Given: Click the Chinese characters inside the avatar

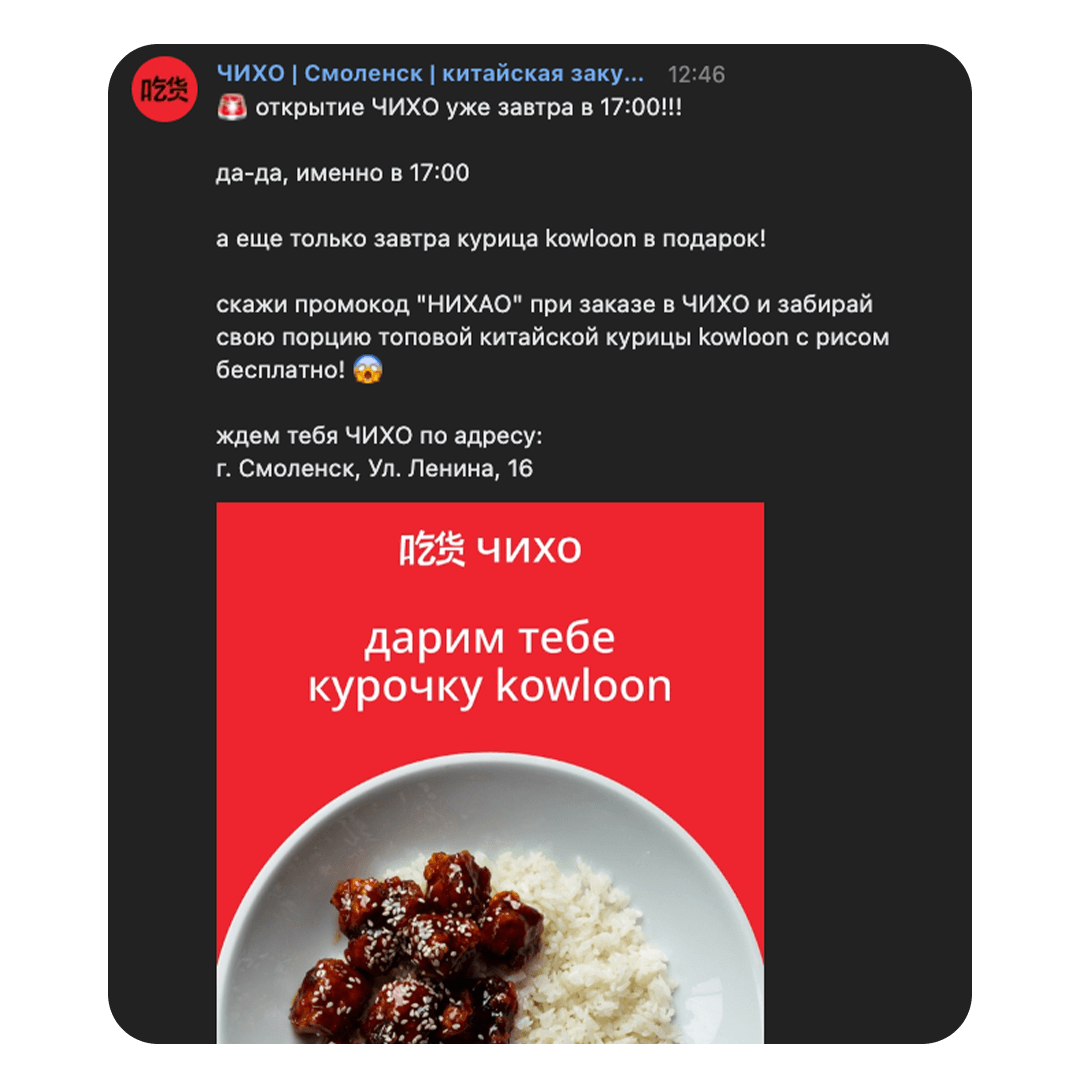Looking at the screenshot, I should [x=165, y=90].
